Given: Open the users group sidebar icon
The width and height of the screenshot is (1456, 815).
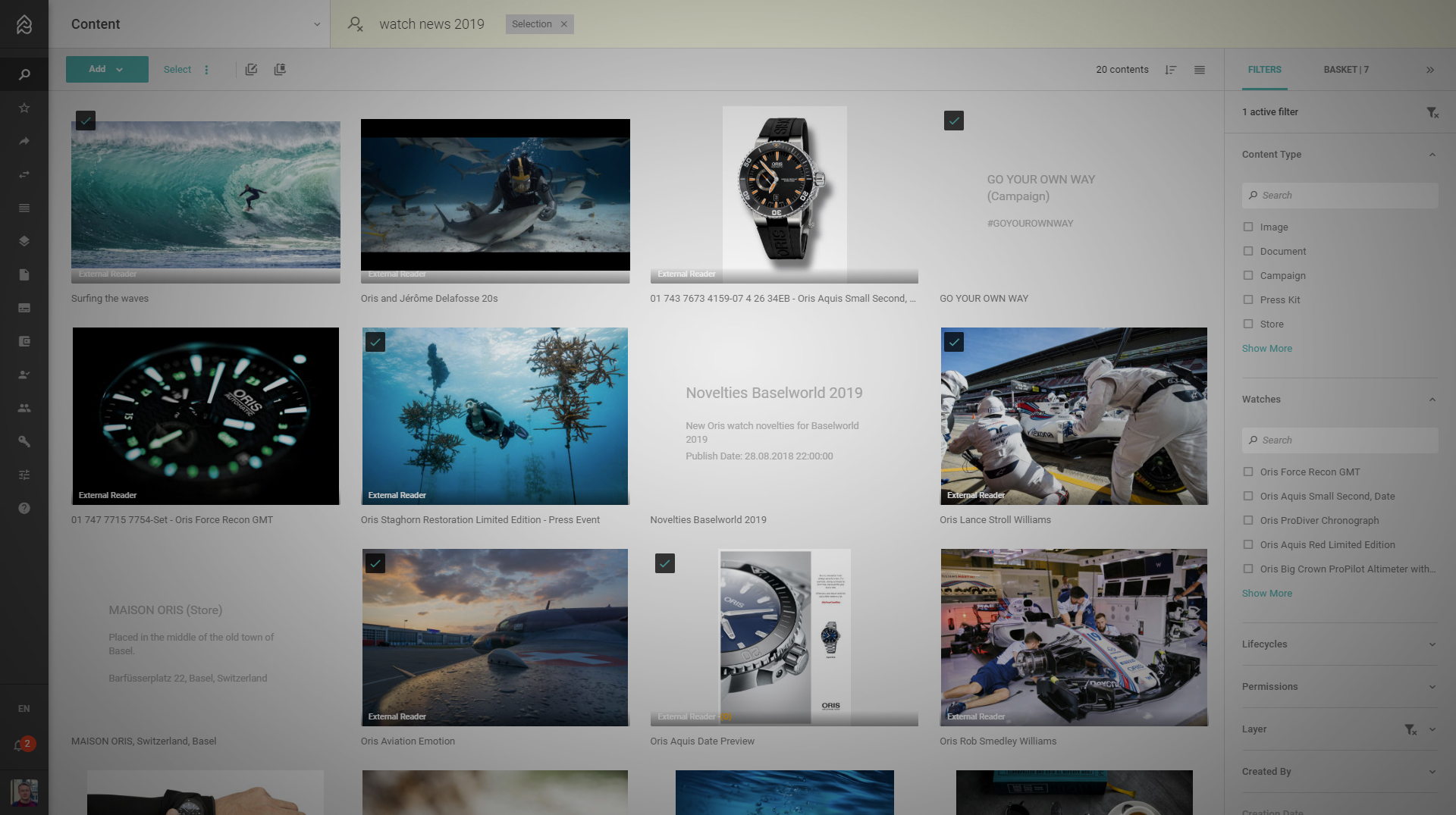Looking at the screenshot, I should click(24, 408).
